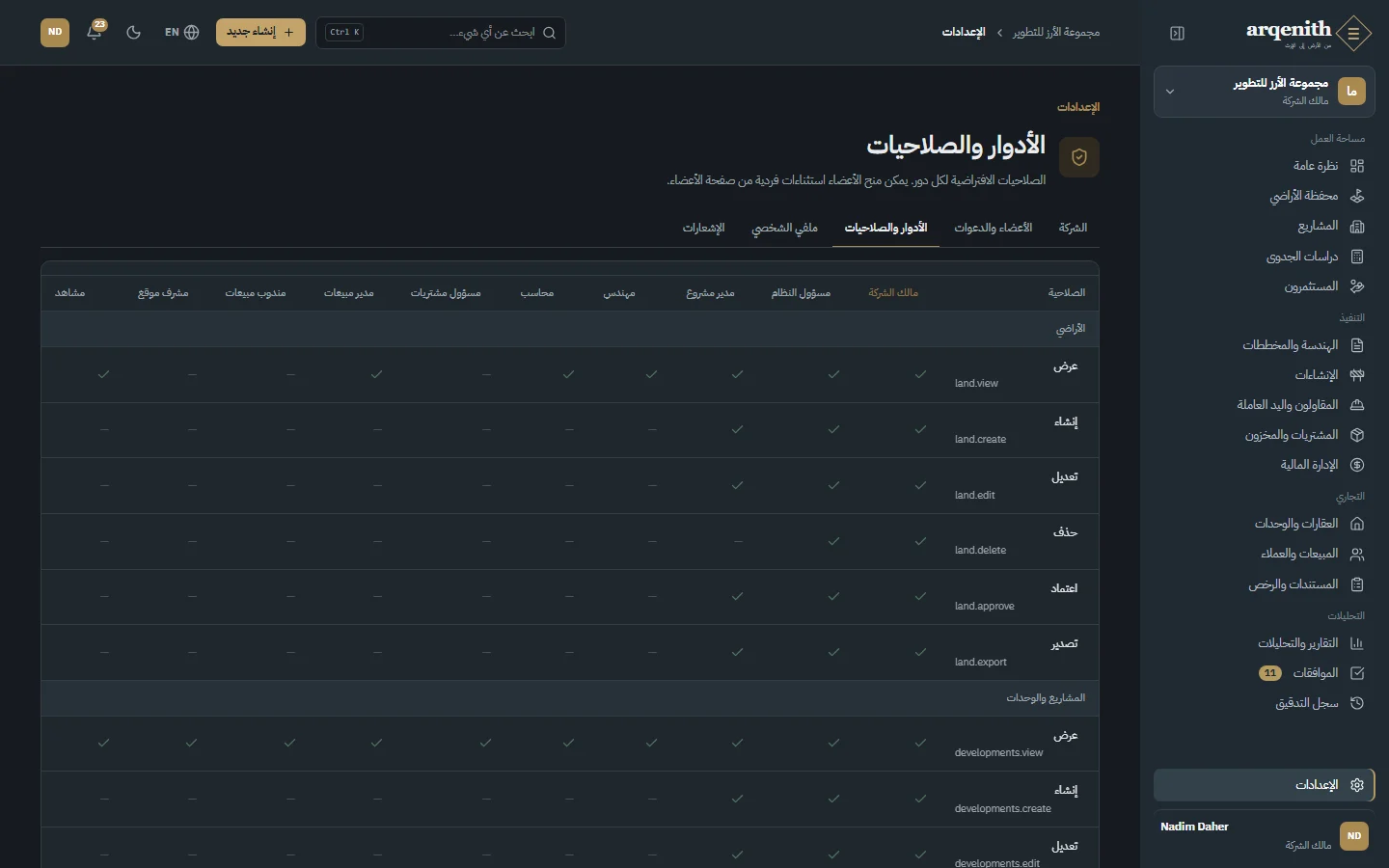Open الإنشاءات construction icon

(1357, 375)
